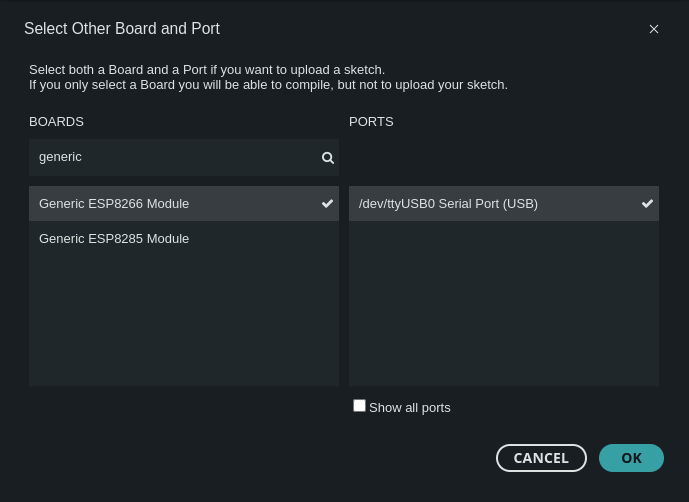The height and width of the screenshot is (502, 689).
Task: Click the PORTS column heading
Action: pos(371,122)
